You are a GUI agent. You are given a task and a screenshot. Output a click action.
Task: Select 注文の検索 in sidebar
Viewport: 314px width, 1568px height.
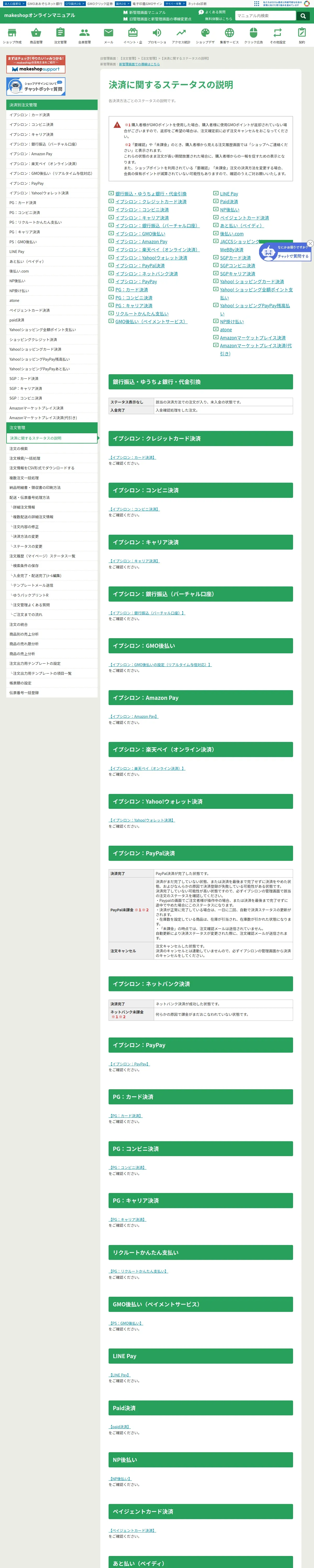pos(52,449)
